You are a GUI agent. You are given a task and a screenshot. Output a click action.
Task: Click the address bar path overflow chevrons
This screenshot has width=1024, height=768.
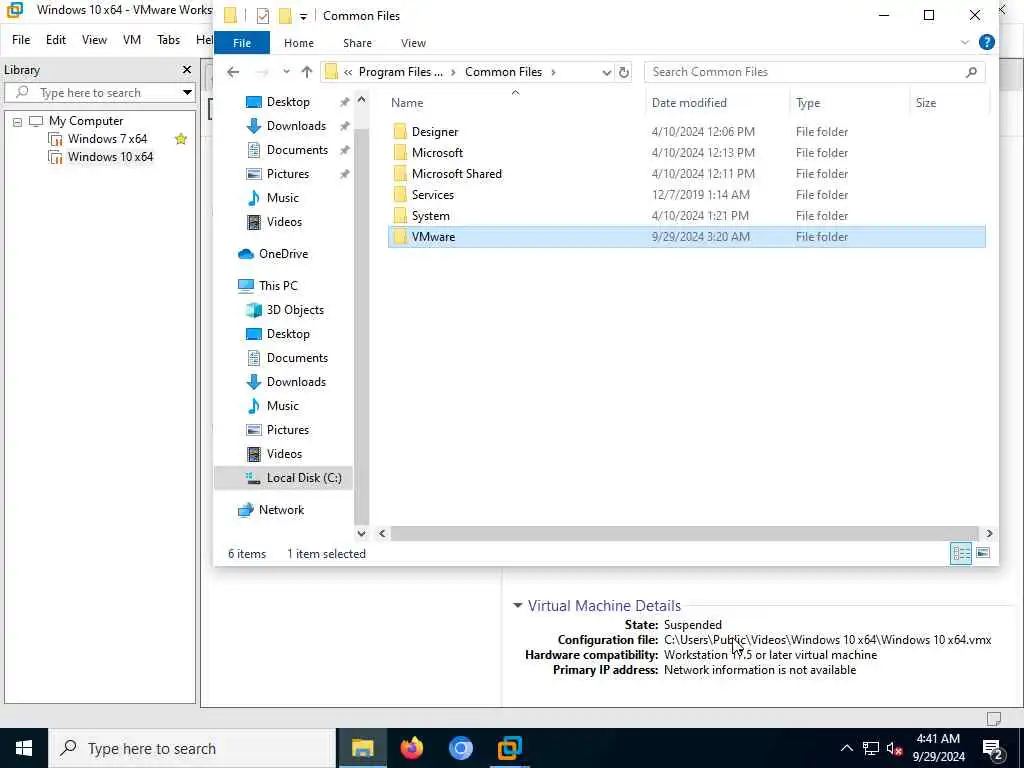pos(348,72)
